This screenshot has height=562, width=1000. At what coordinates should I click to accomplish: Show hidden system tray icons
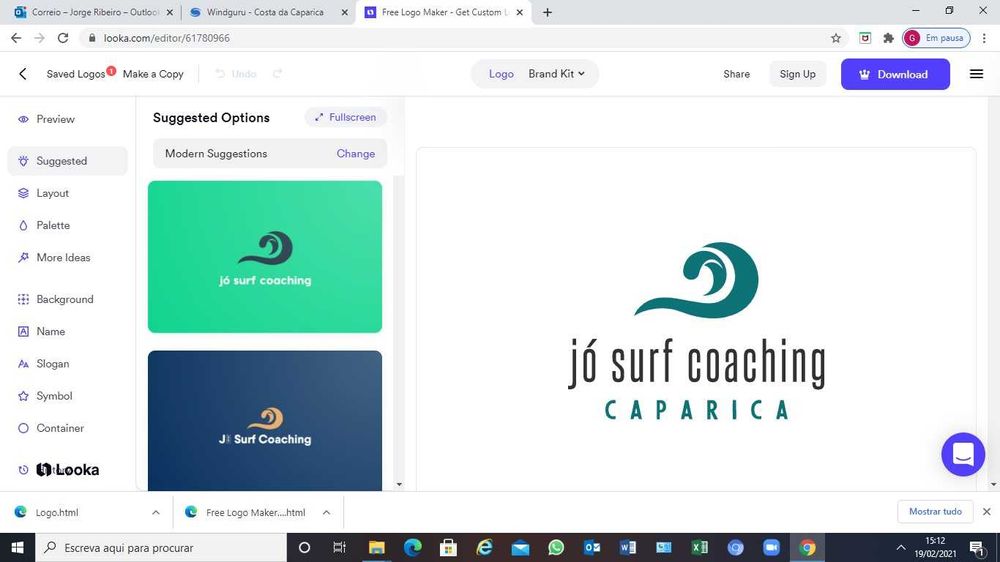click(x=901, y=547)
